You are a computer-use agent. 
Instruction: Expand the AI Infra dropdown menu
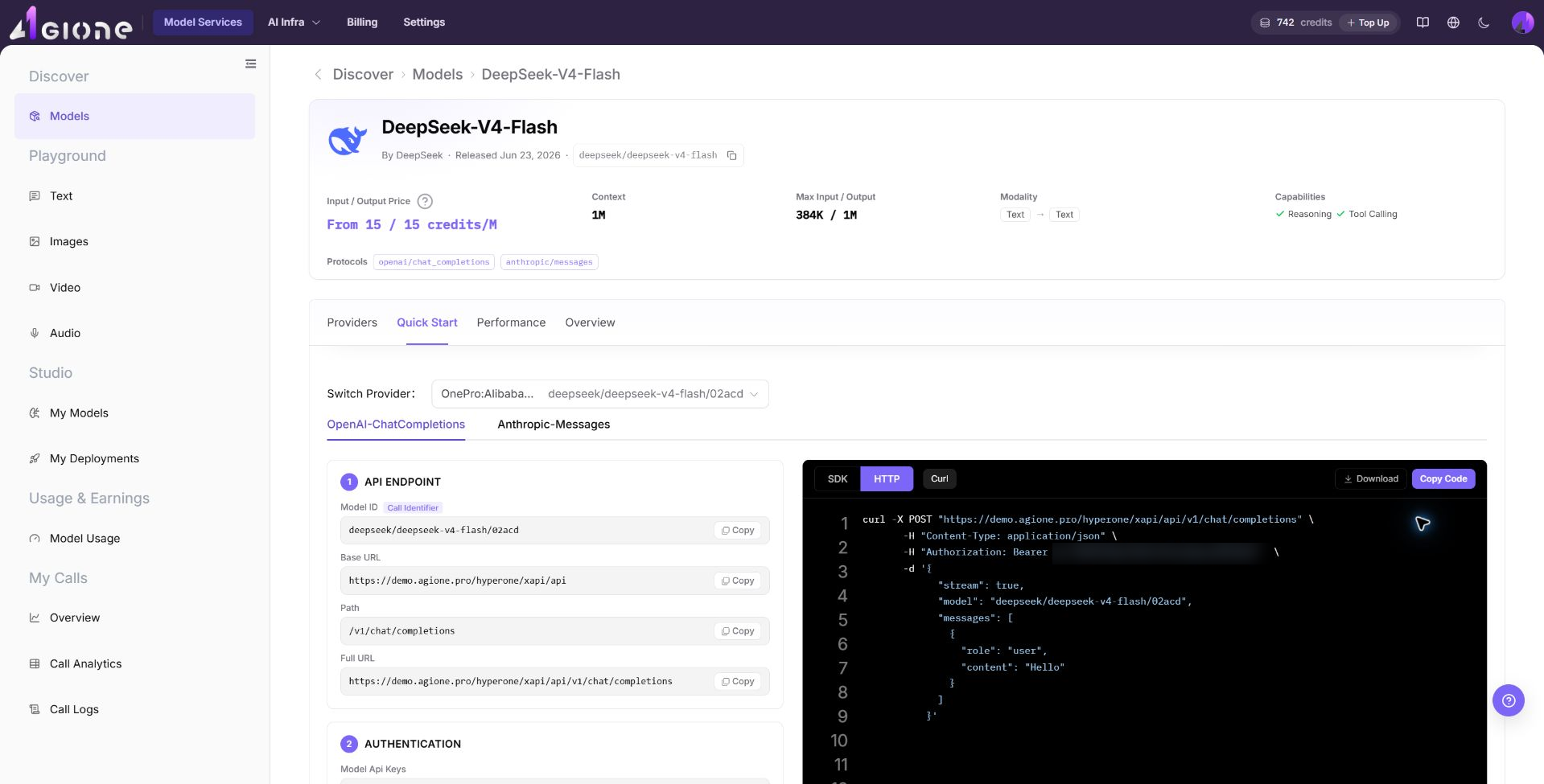click(294, 23)
